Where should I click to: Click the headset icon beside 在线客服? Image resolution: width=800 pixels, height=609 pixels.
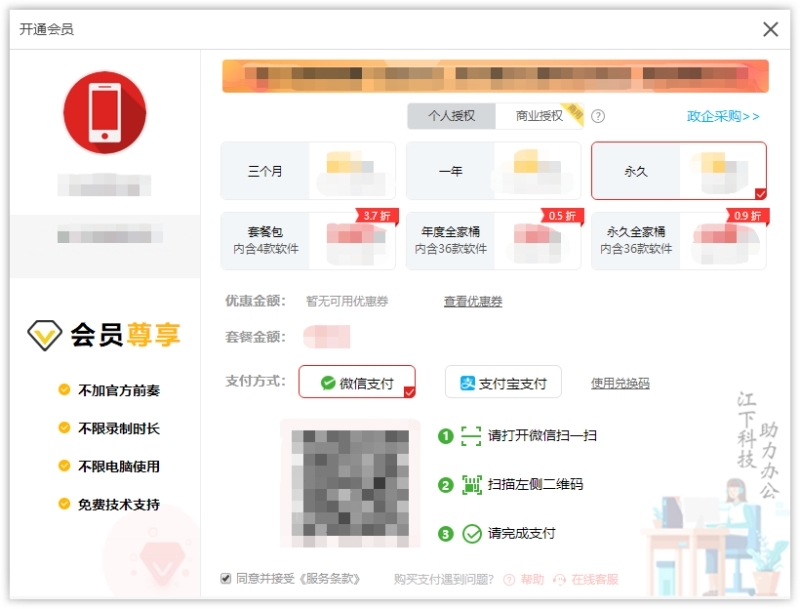point(559,579)
